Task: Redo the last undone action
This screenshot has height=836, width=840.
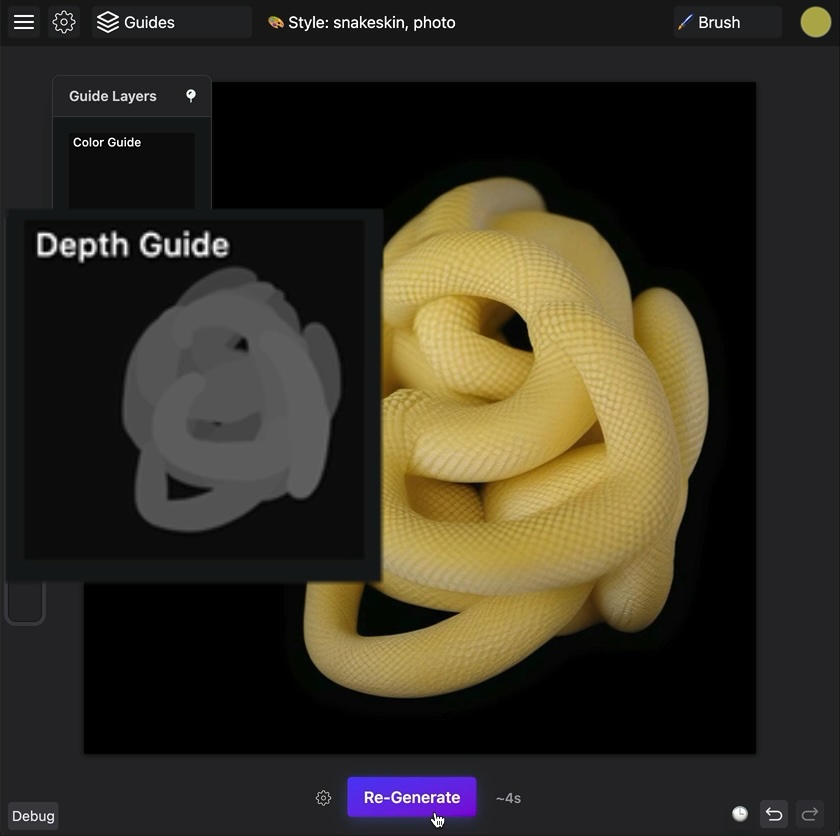Action: [810, 814]
